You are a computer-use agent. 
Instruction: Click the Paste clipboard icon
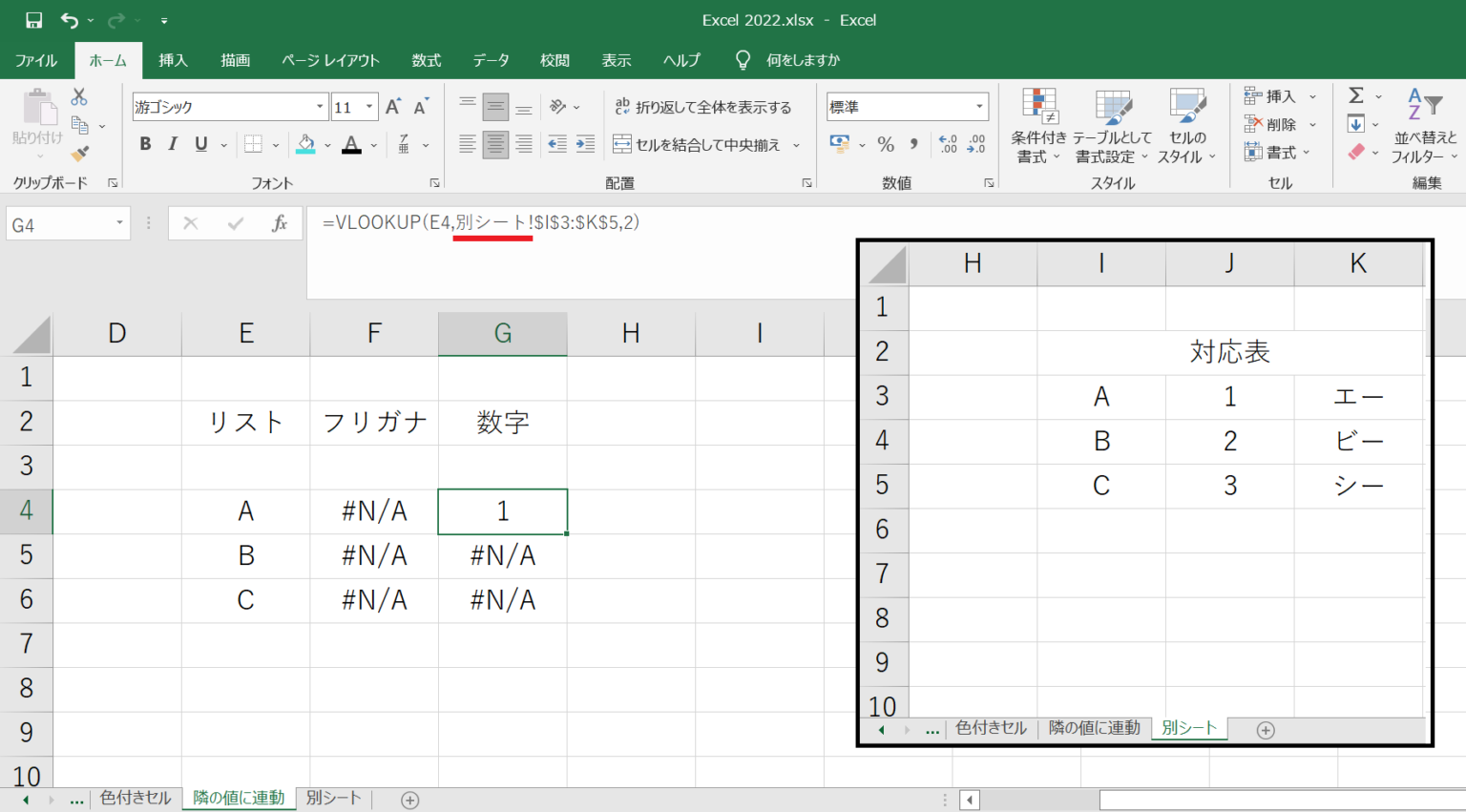(x=38, y=108)
